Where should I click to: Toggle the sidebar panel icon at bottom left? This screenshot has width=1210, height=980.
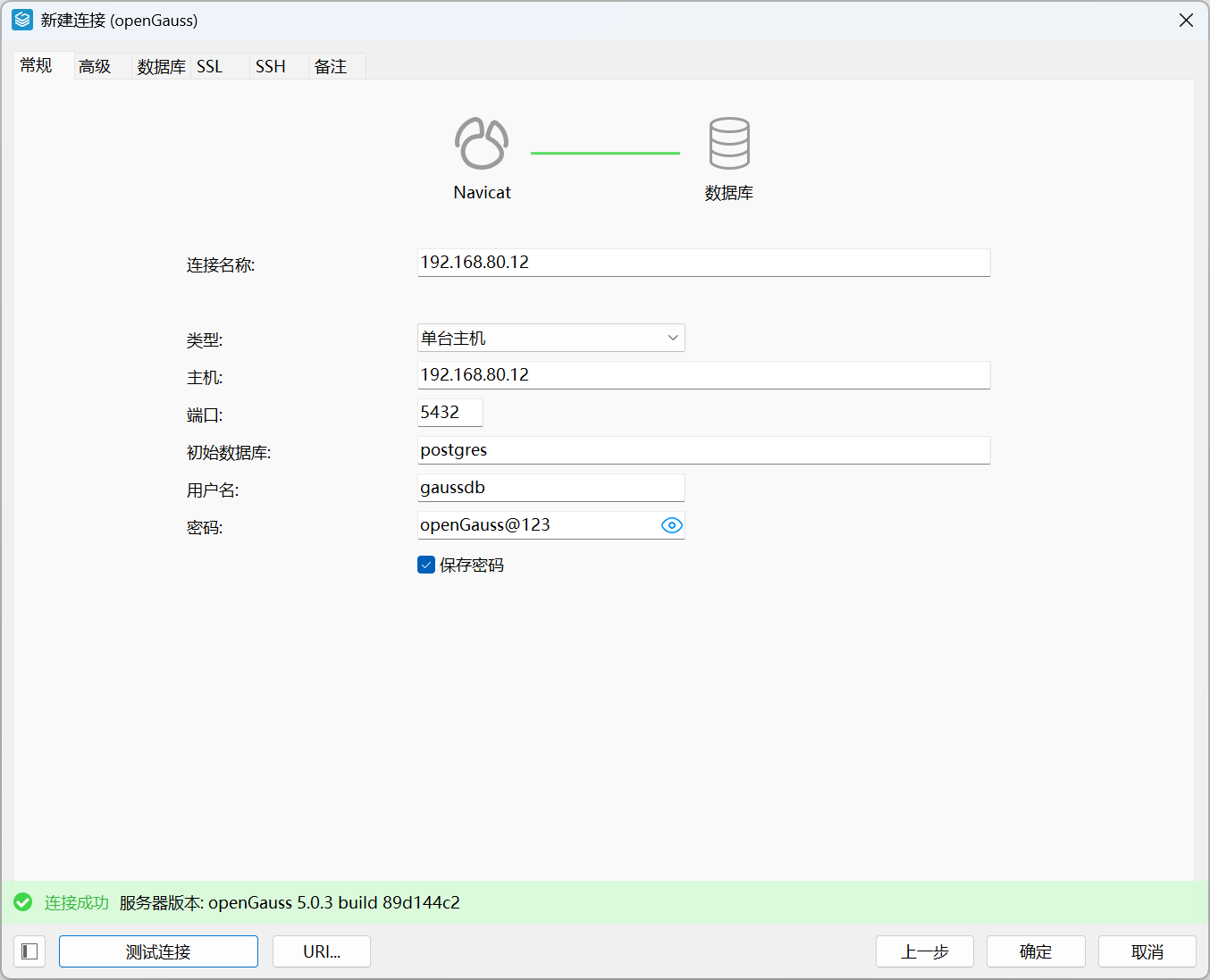(29, 951)
